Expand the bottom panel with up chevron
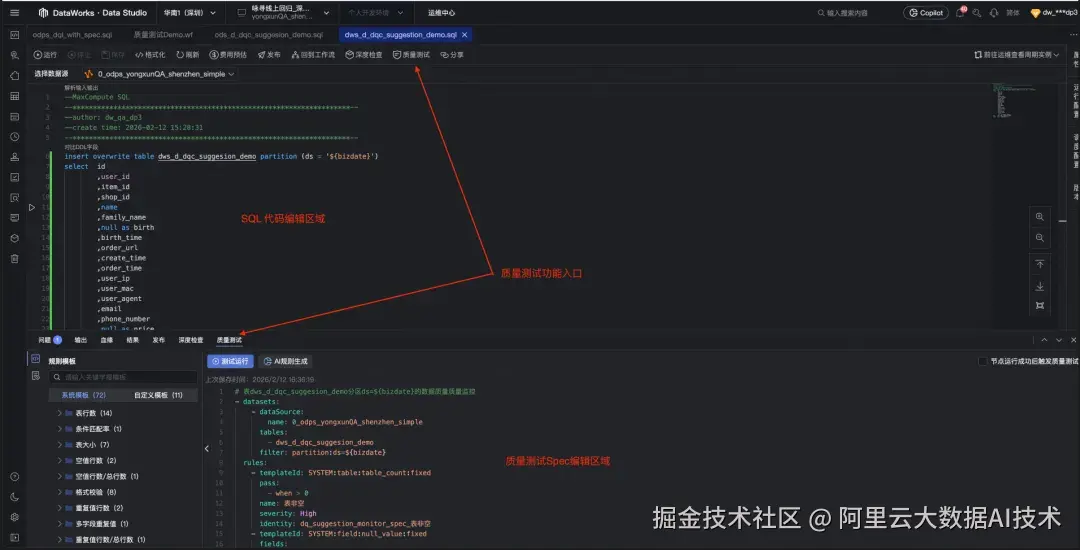The image size is (1080, 550). (1044, 340)
